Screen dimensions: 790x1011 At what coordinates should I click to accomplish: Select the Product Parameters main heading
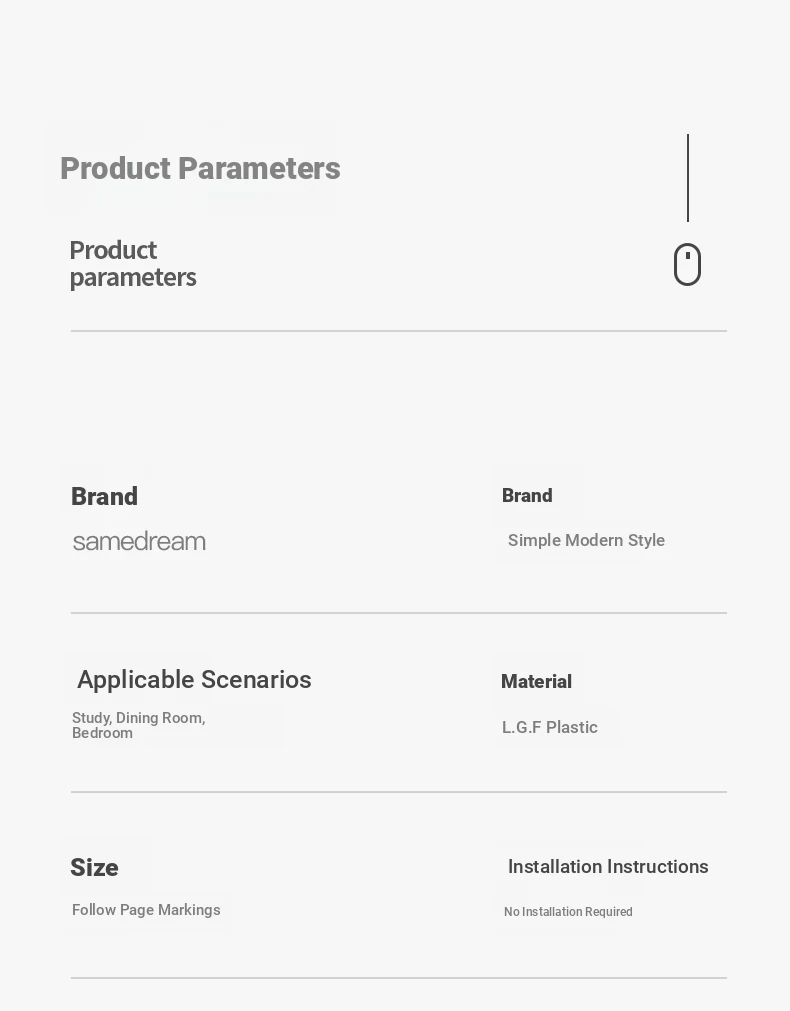tap(200, 169)
